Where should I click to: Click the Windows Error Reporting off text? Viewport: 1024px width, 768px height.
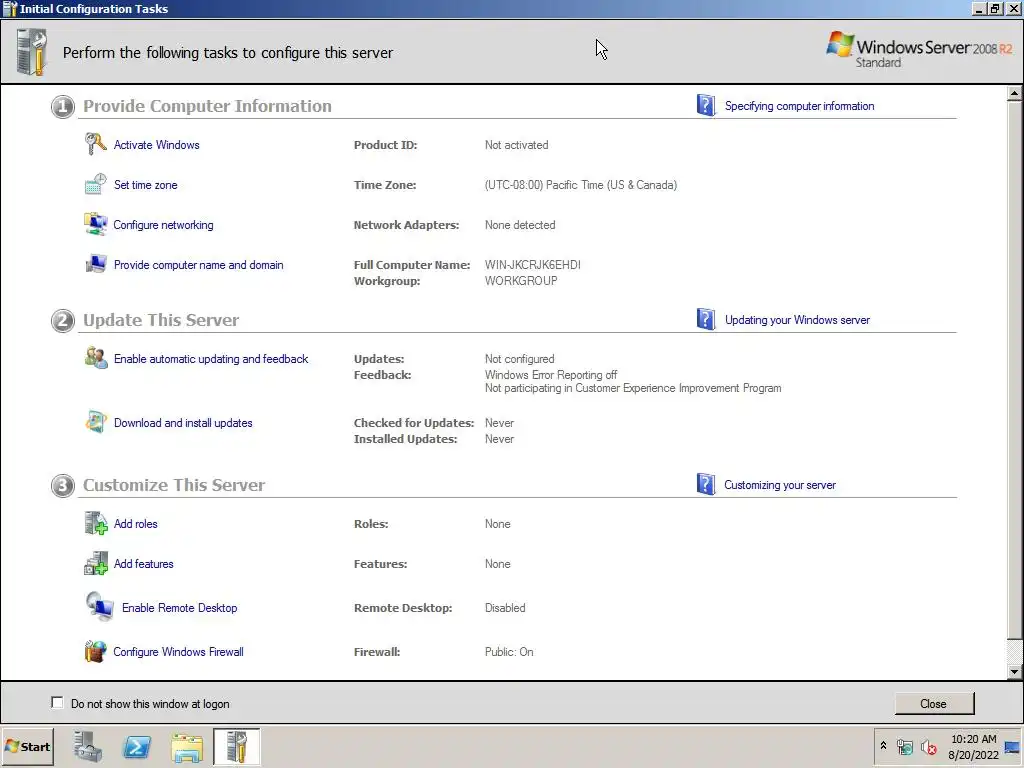point(551,375)
